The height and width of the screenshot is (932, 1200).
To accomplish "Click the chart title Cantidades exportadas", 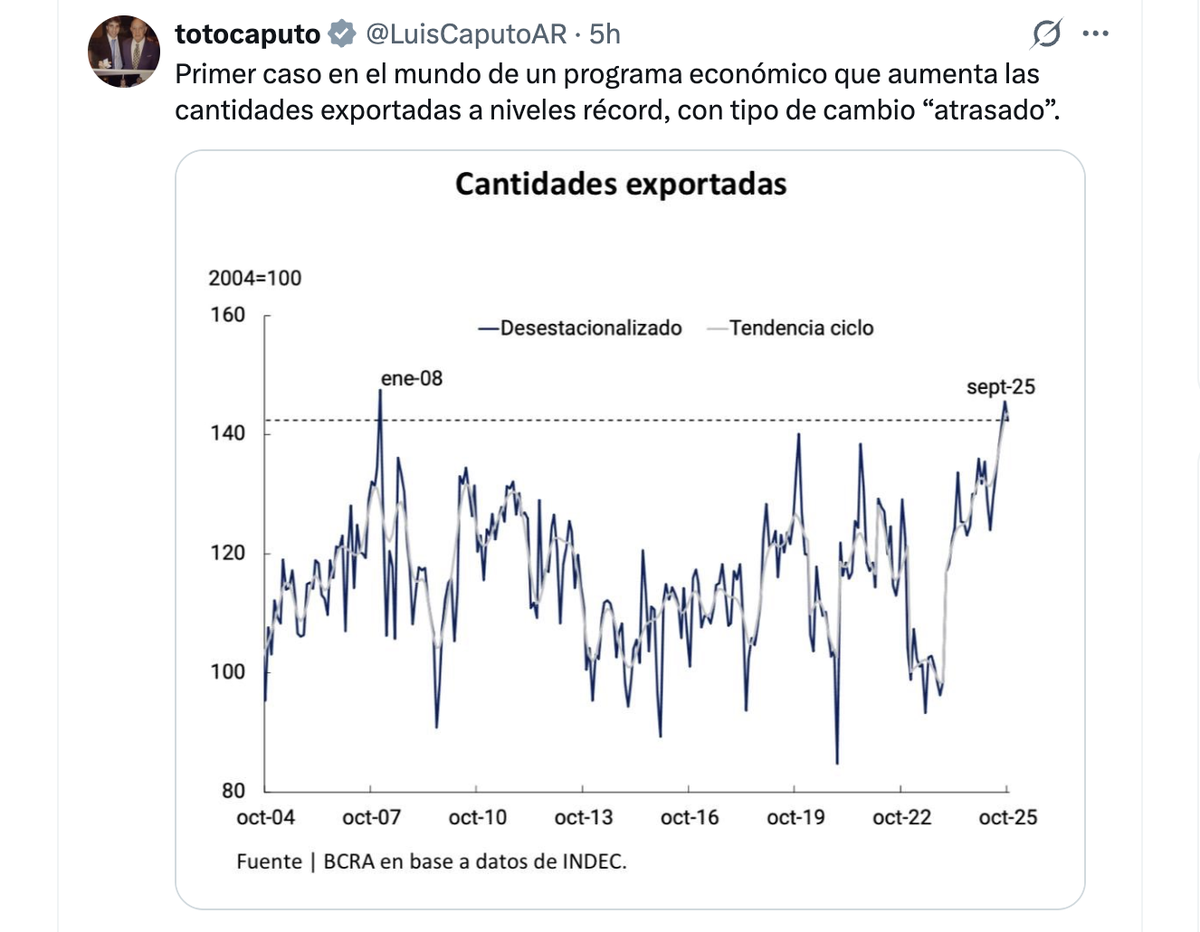I will 622,184.
